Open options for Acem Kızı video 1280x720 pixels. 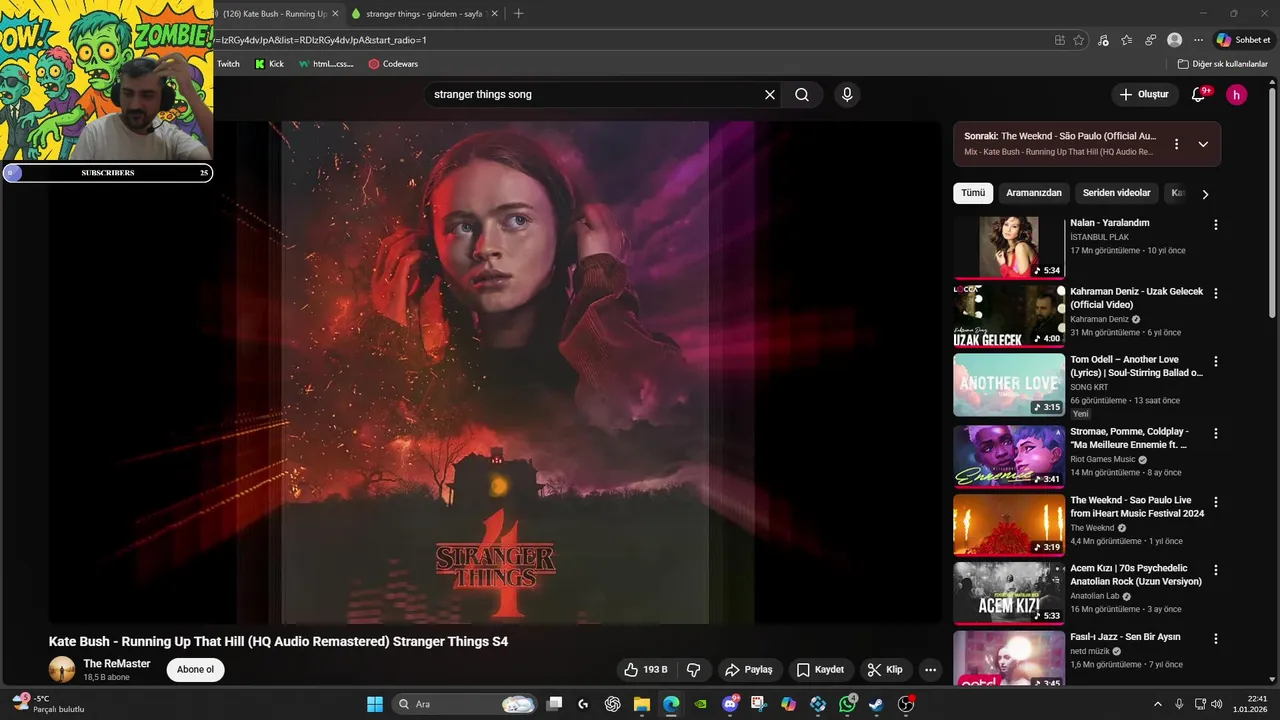coord(1216,570)
